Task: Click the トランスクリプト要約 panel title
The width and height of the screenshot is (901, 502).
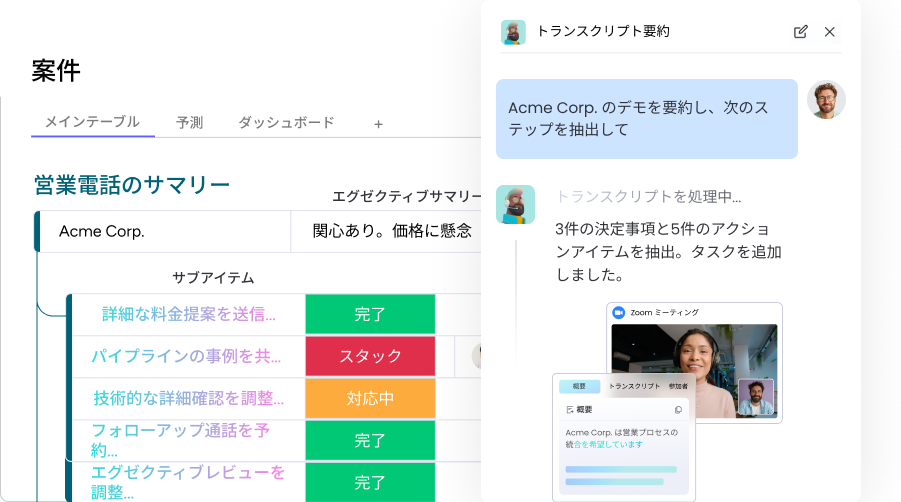Action: click(603, 32)
